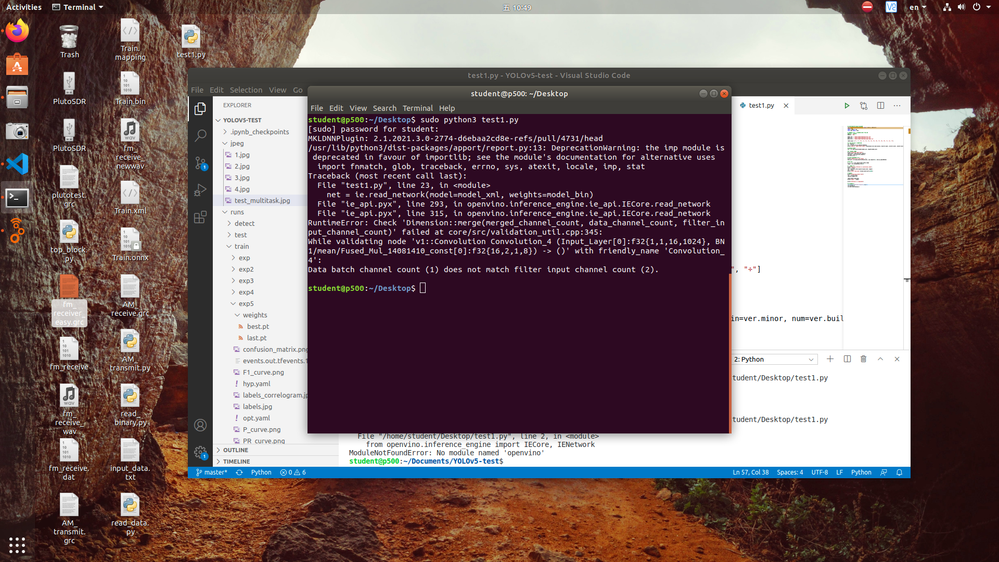The height and width of the screenshot is (562, 999).
Task: Click Ln 57, Col 38 in status bar
Action: (x=751, y=473)
